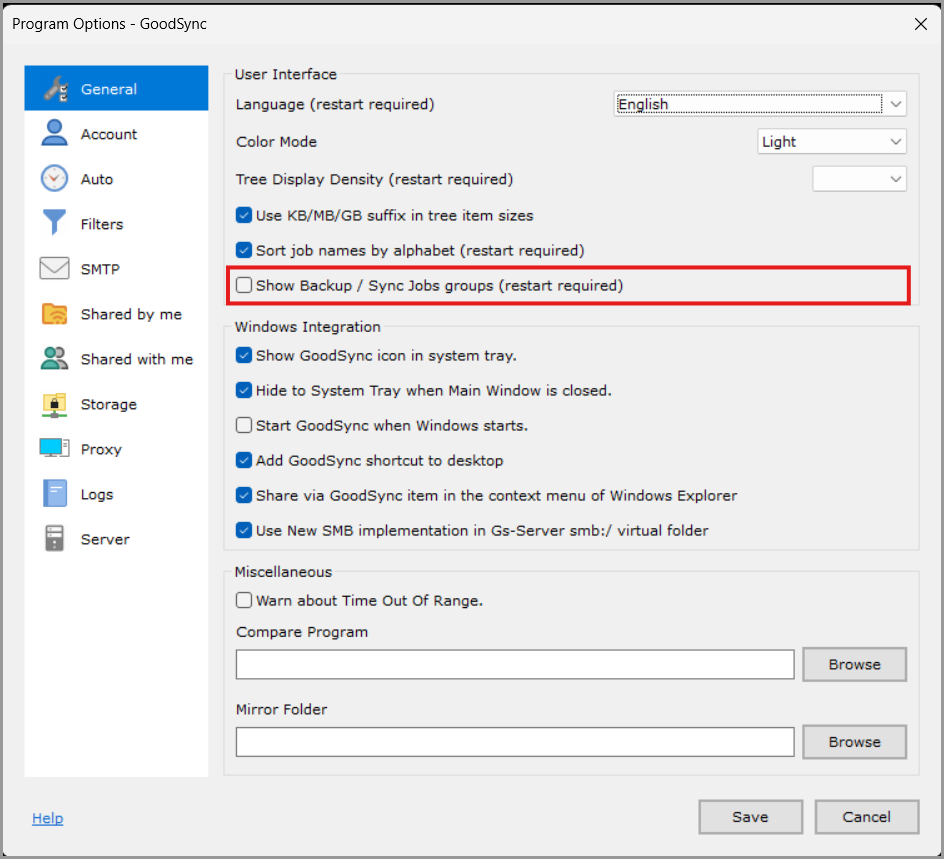The width and height of the screenshot is (944, 859).
Task: Click the Shared with me label
Action: pos(137,359)
